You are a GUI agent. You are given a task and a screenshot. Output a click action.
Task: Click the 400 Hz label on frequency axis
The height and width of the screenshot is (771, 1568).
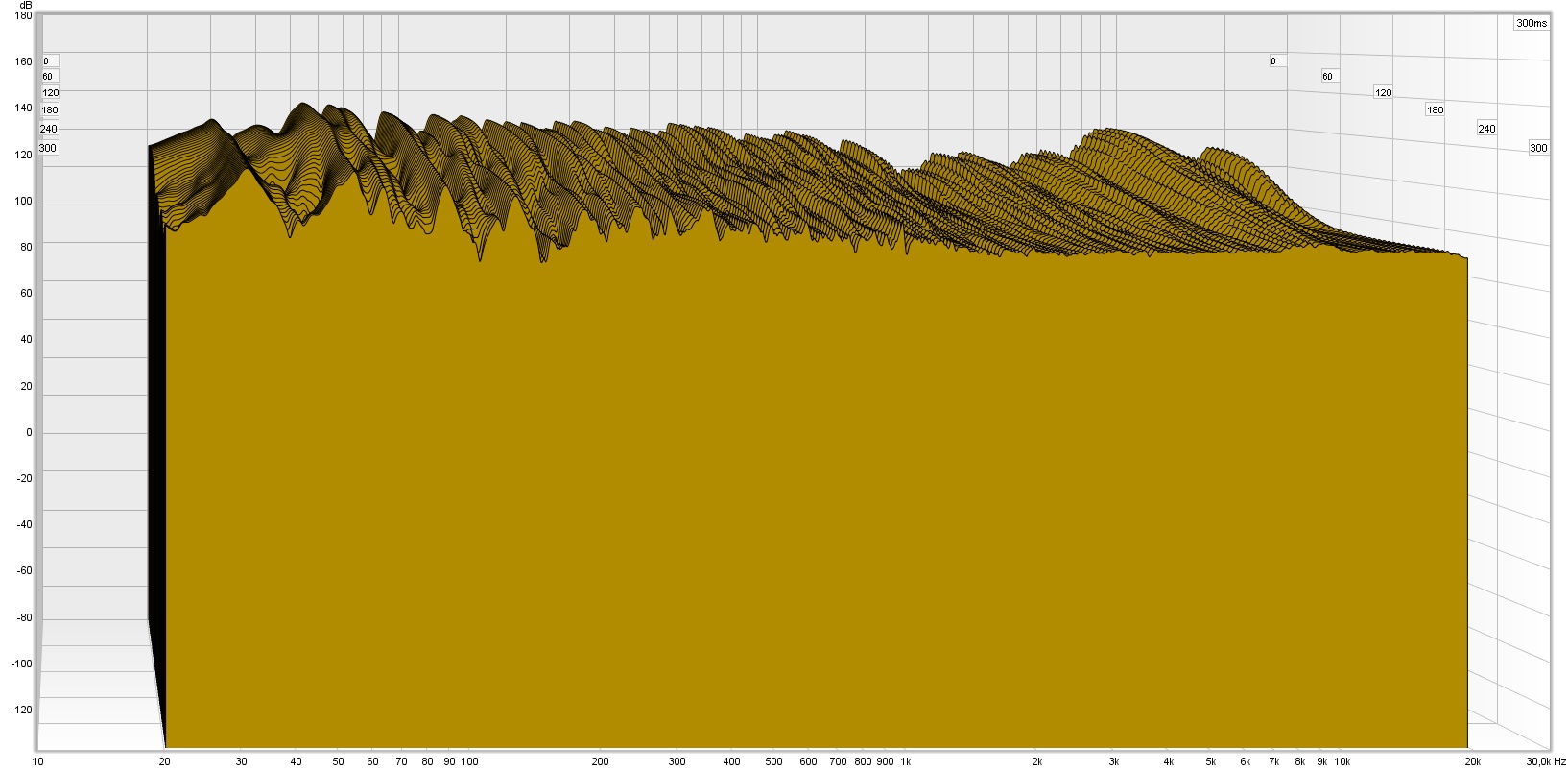pos(732,762)
